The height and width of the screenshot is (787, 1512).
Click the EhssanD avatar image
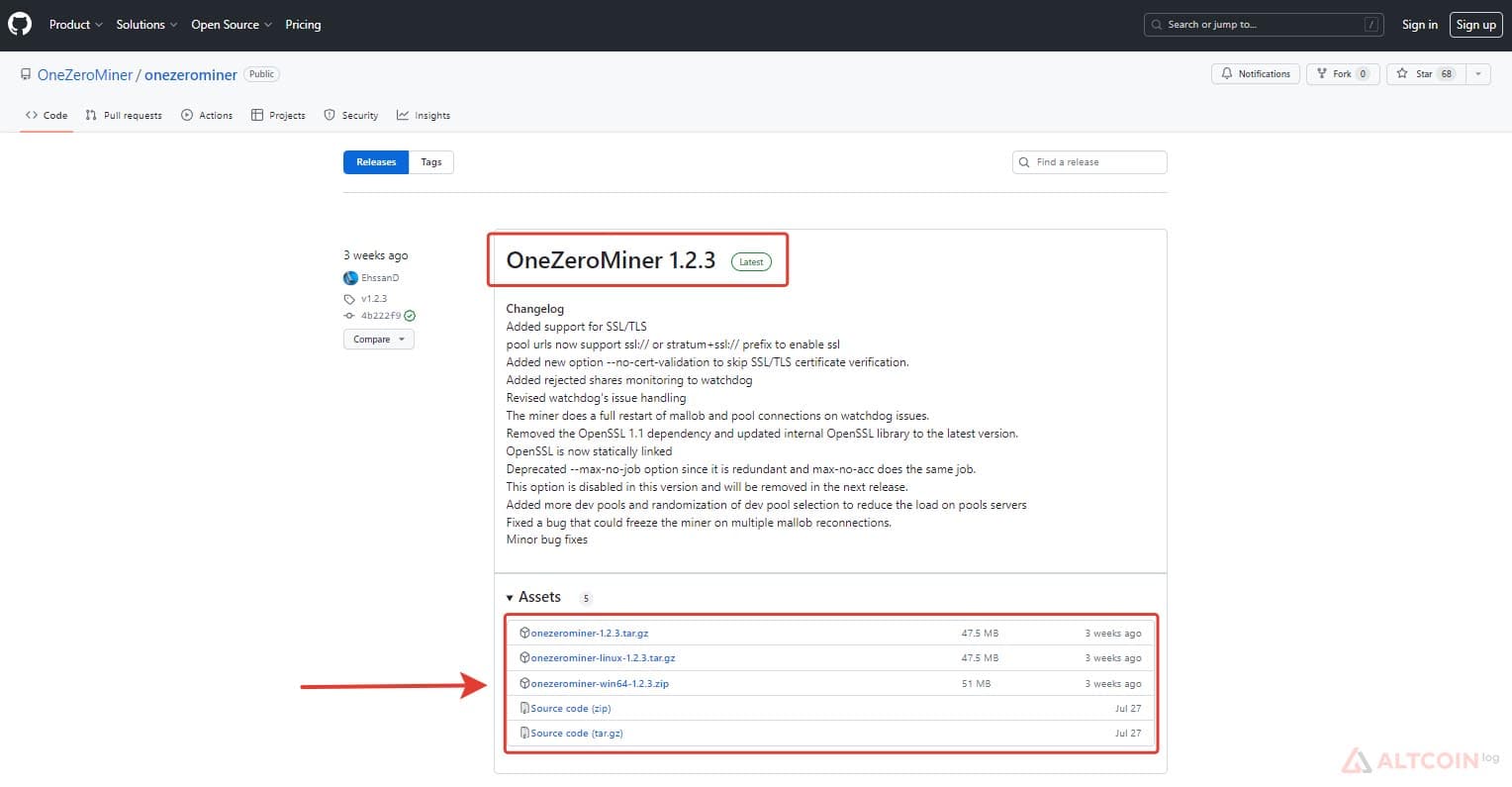pos(350,278)
